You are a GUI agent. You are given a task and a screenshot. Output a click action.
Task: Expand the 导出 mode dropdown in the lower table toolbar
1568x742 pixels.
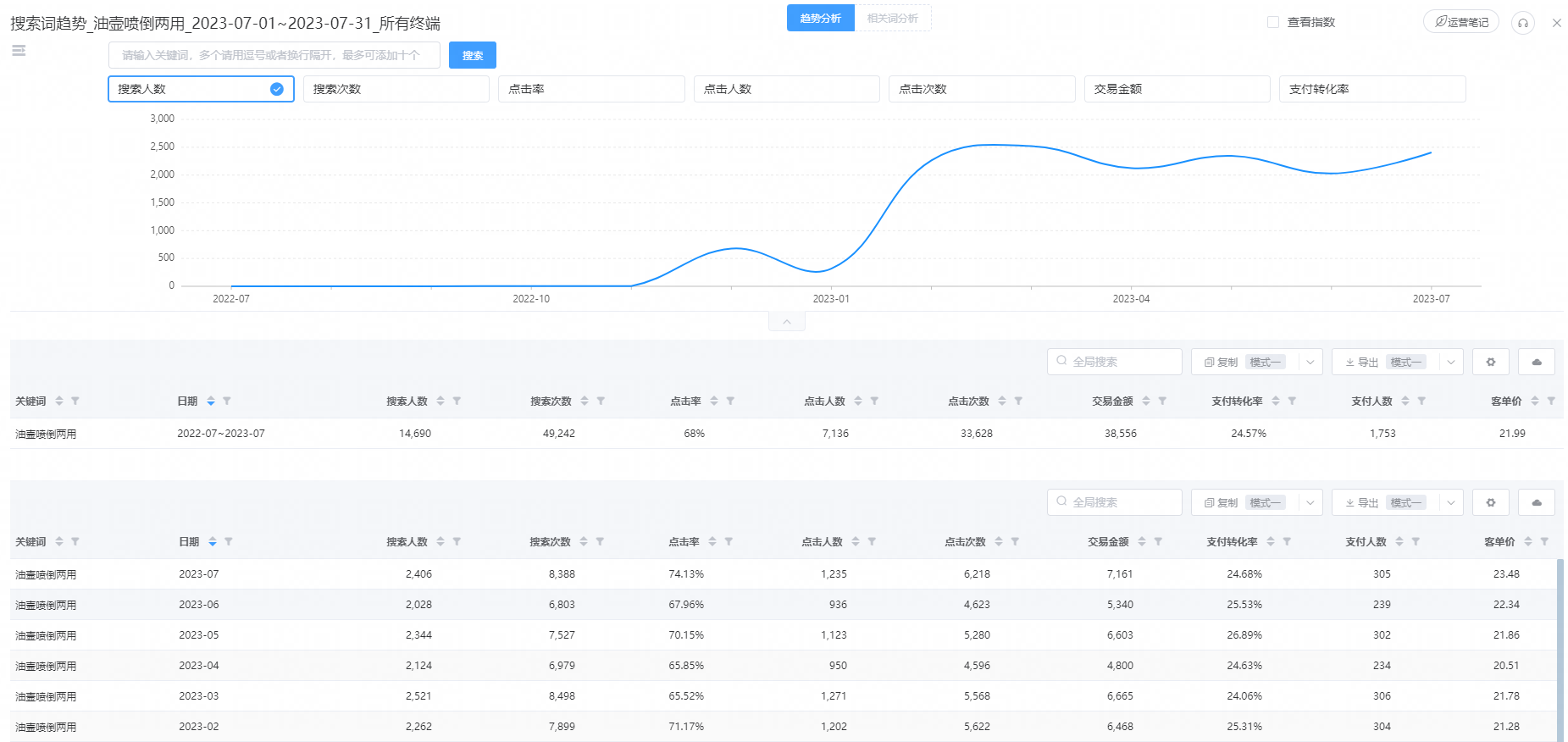[x=1450, y=502]
